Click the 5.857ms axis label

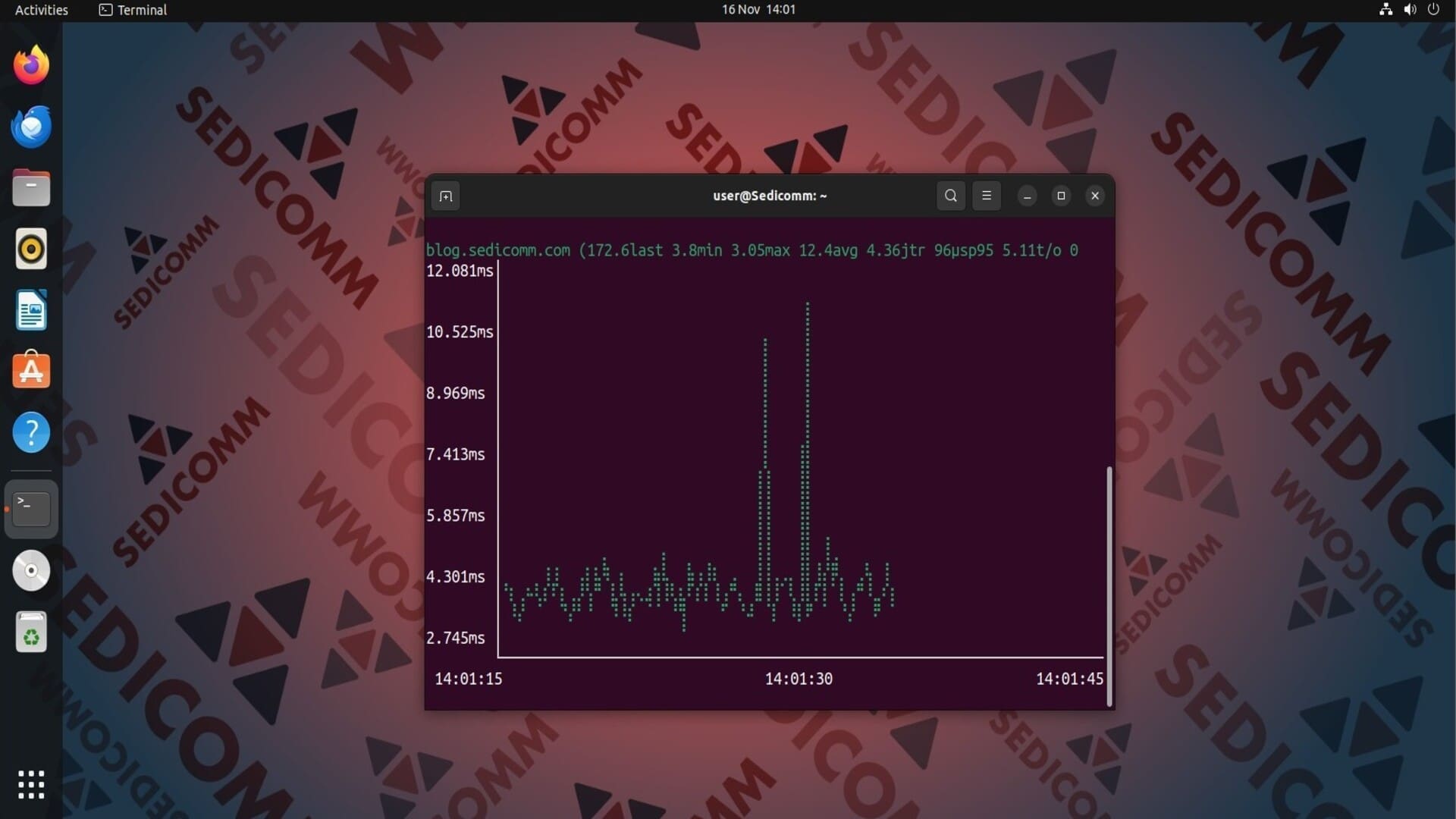455,516
